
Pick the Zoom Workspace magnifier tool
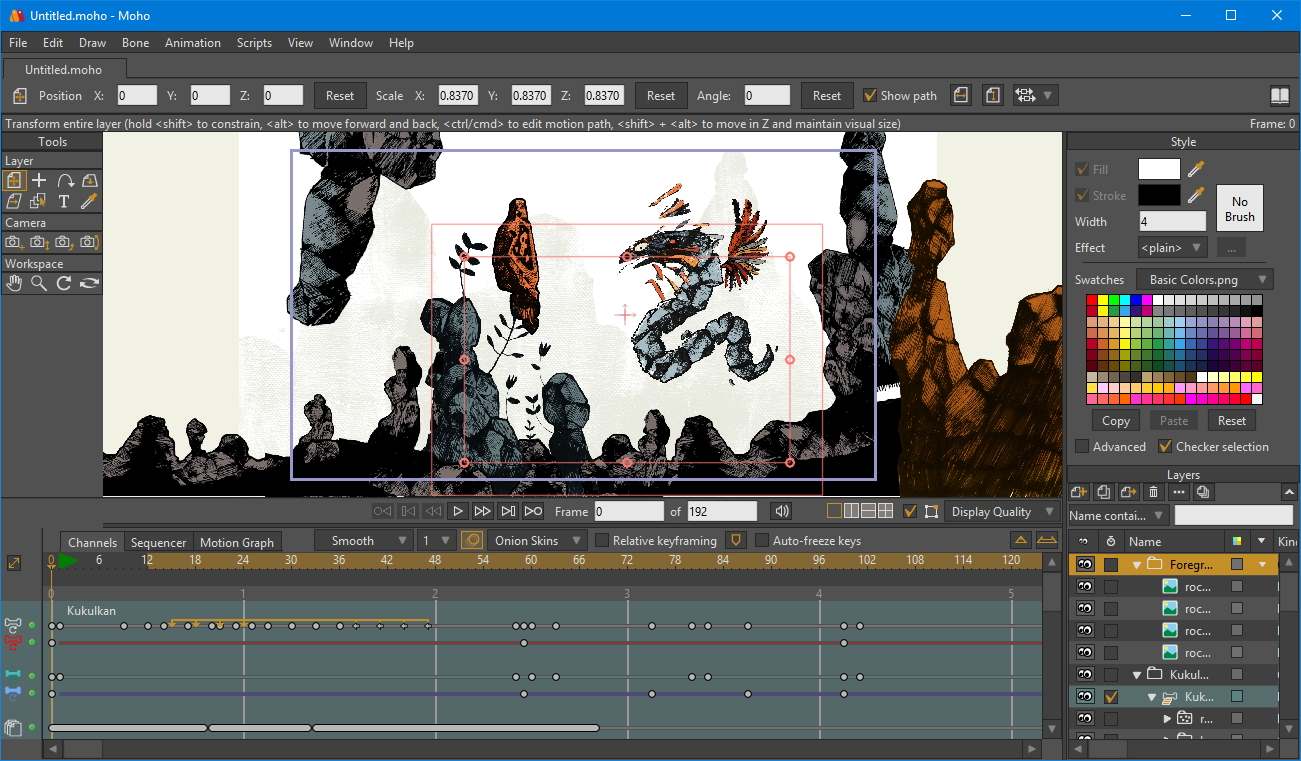tap(39, 283)
